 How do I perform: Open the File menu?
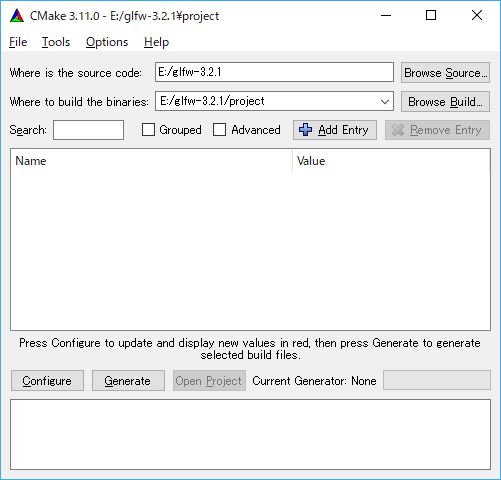[18, 42]
